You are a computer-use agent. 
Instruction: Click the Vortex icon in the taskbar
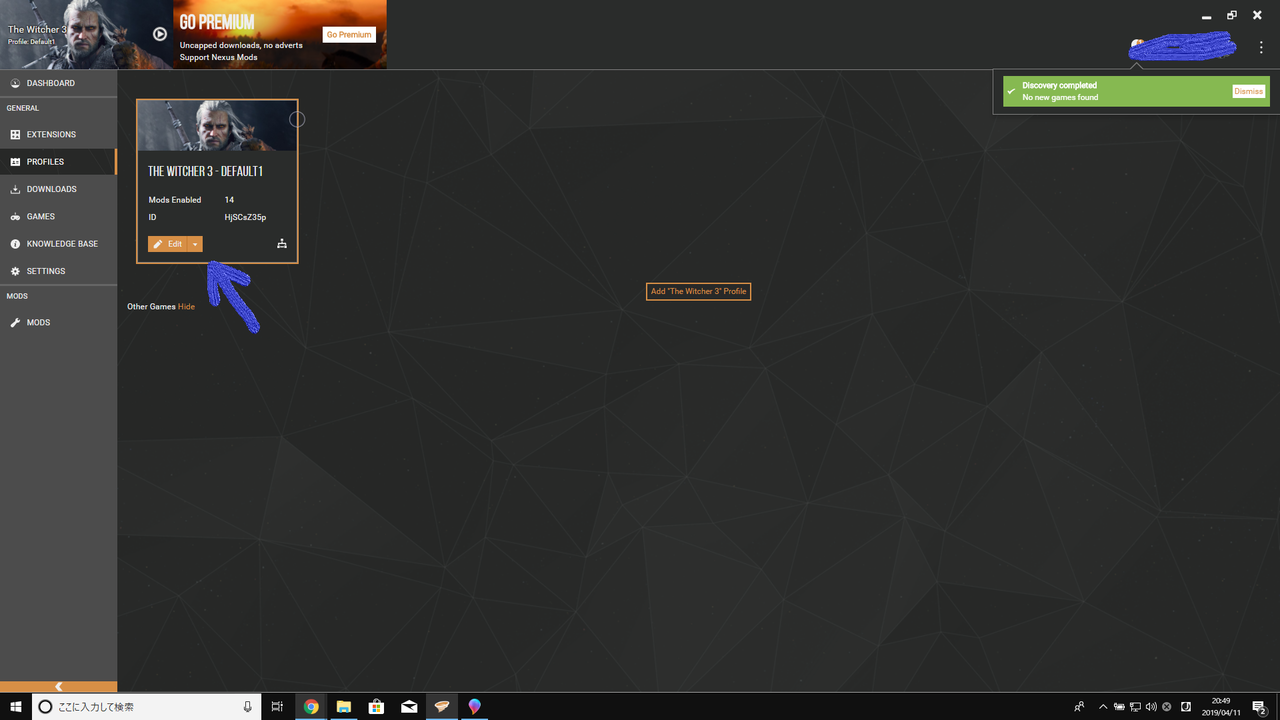pyautogui.click(x=441, y=706)
